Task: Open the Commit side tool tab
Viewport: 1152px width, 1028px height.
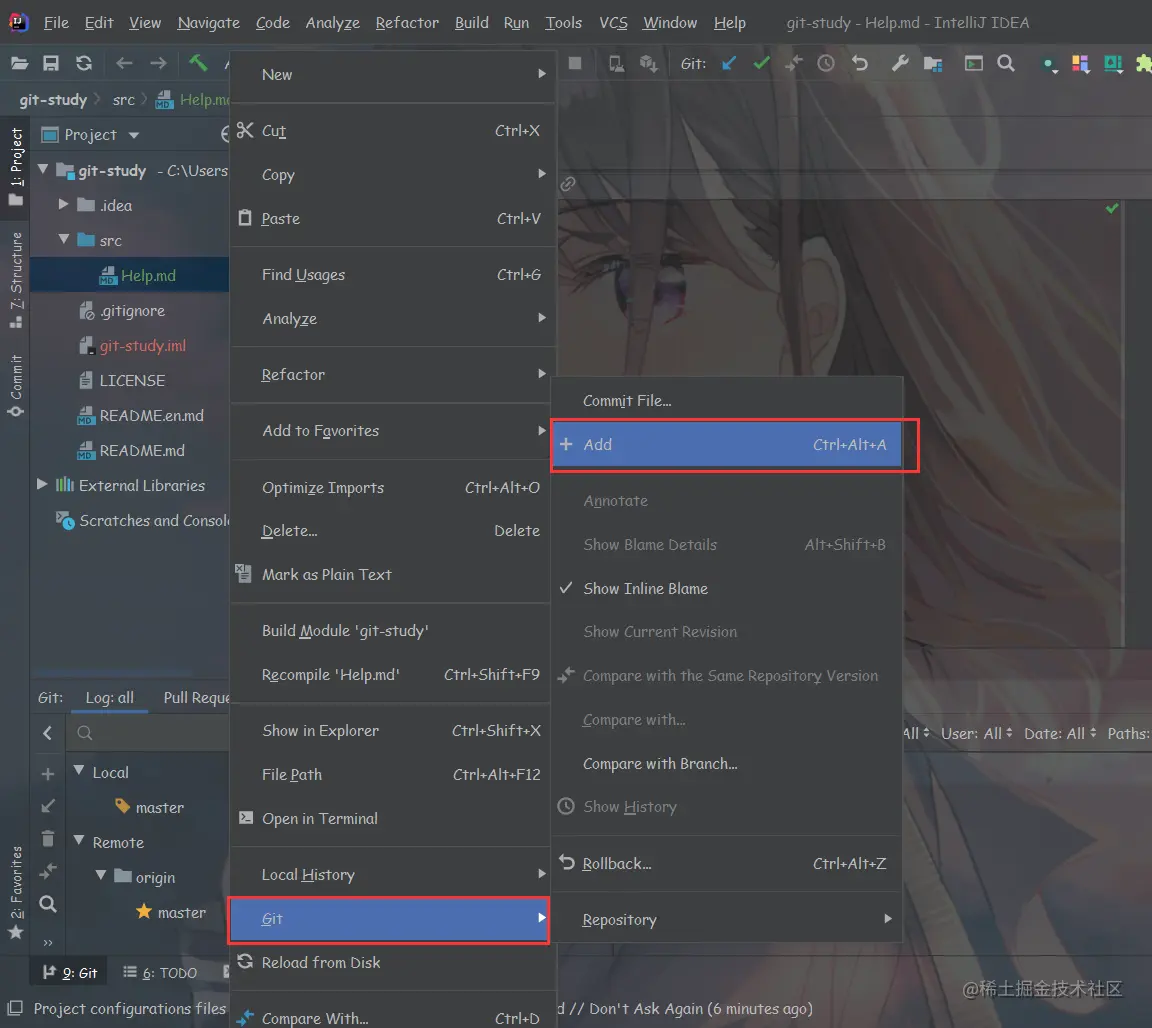Action: 15,385
